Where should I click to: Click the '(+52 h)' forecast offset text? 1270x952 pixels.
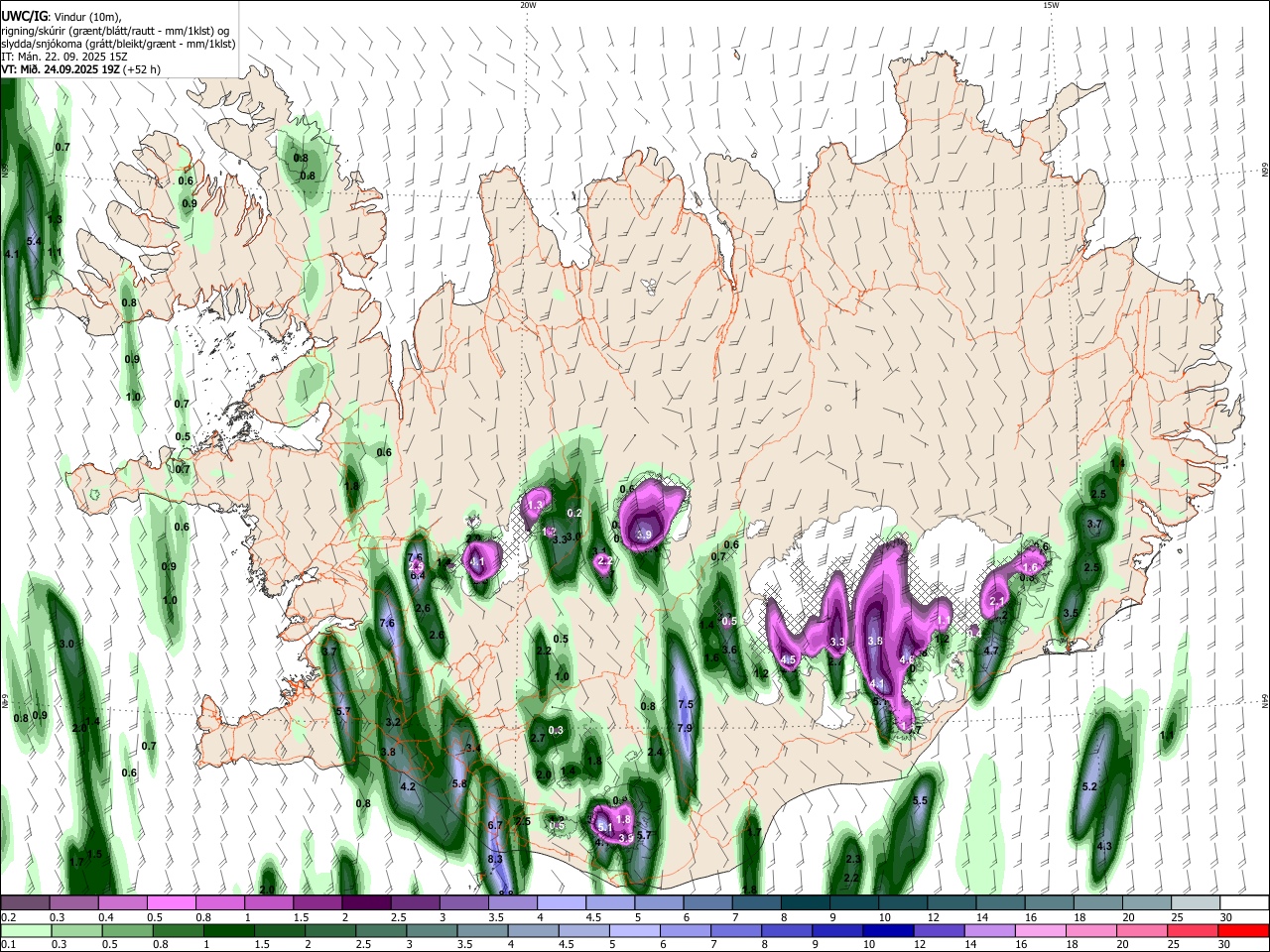tap(141, 69)
